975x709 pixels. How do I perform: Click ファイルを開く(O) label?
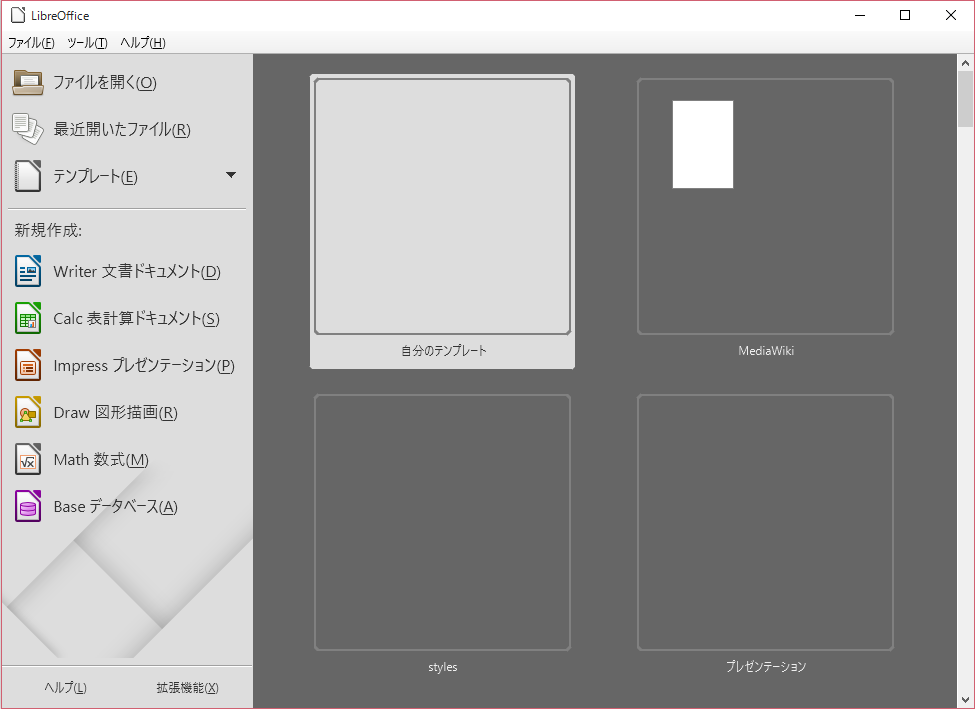point(104,82)
